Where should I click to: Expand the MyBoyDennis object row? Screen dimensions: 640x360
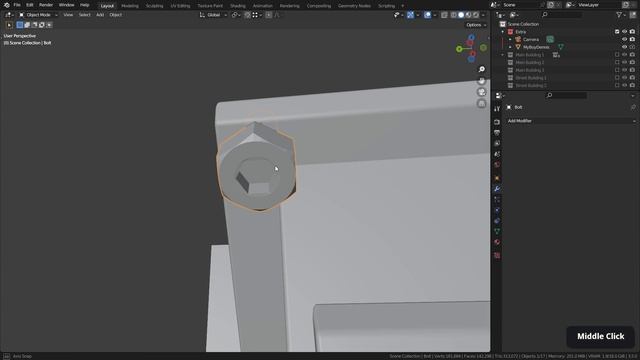[x=510, y=47]
